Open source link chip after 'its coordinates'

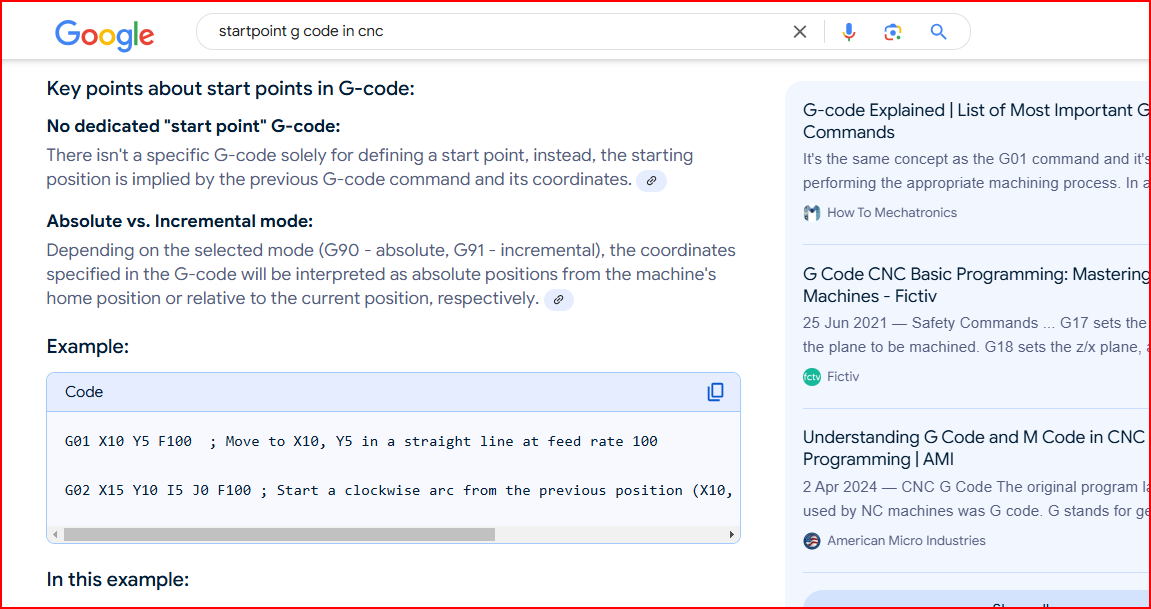click(x=651, y=180)
